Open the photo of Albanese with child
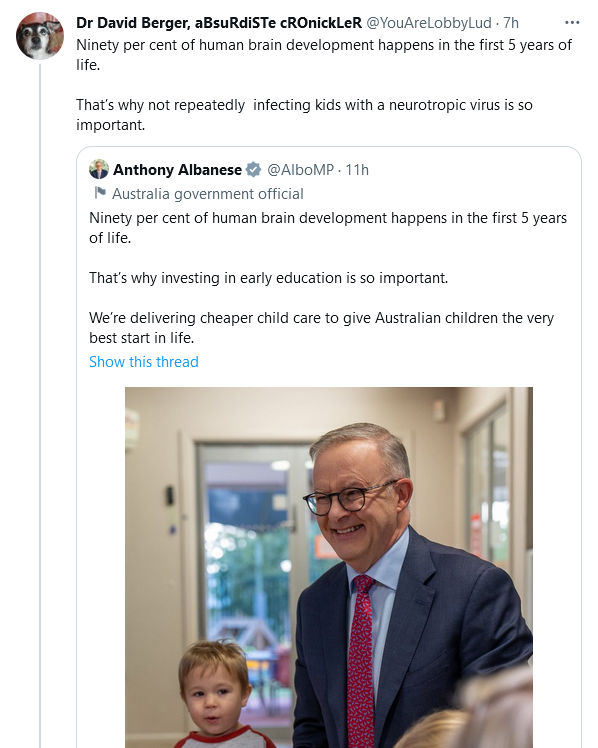Image resolution: width=598 pixels, height=748 pixels. (329, 567)
